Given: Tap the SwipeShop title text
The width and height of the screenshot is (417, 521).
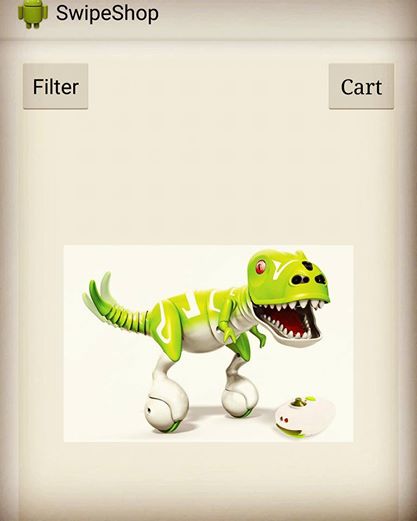Looking at the screenshot, I should click(107, 14).
